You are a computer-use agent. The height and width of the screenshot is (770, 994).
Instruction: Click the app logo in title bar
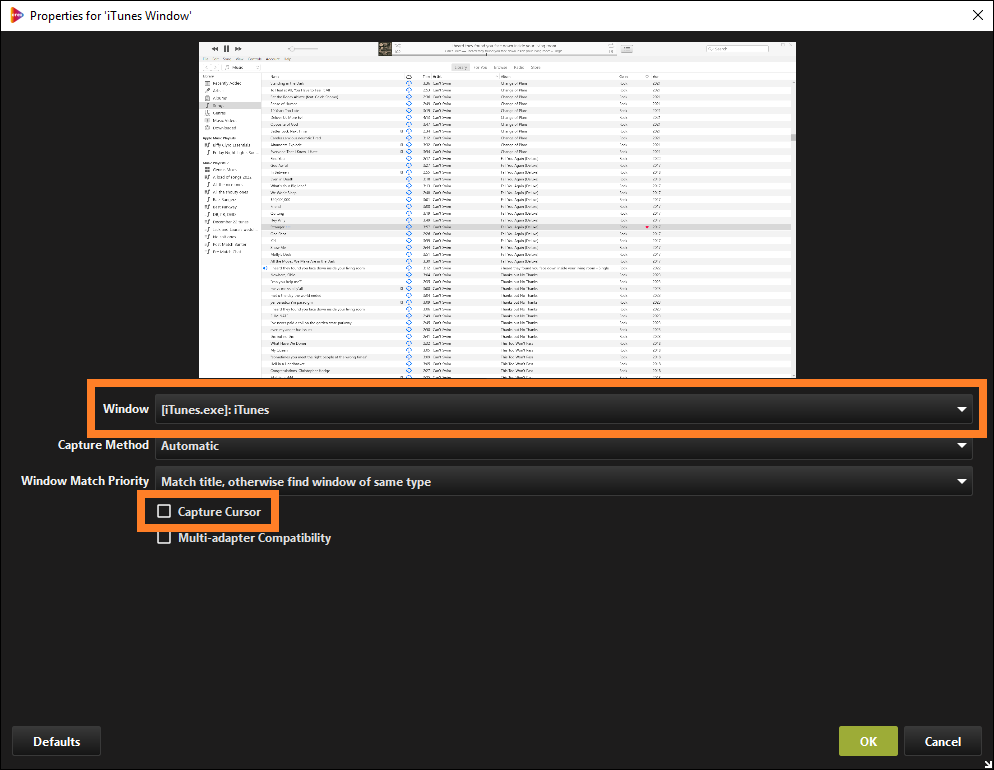tap(16, 15)
